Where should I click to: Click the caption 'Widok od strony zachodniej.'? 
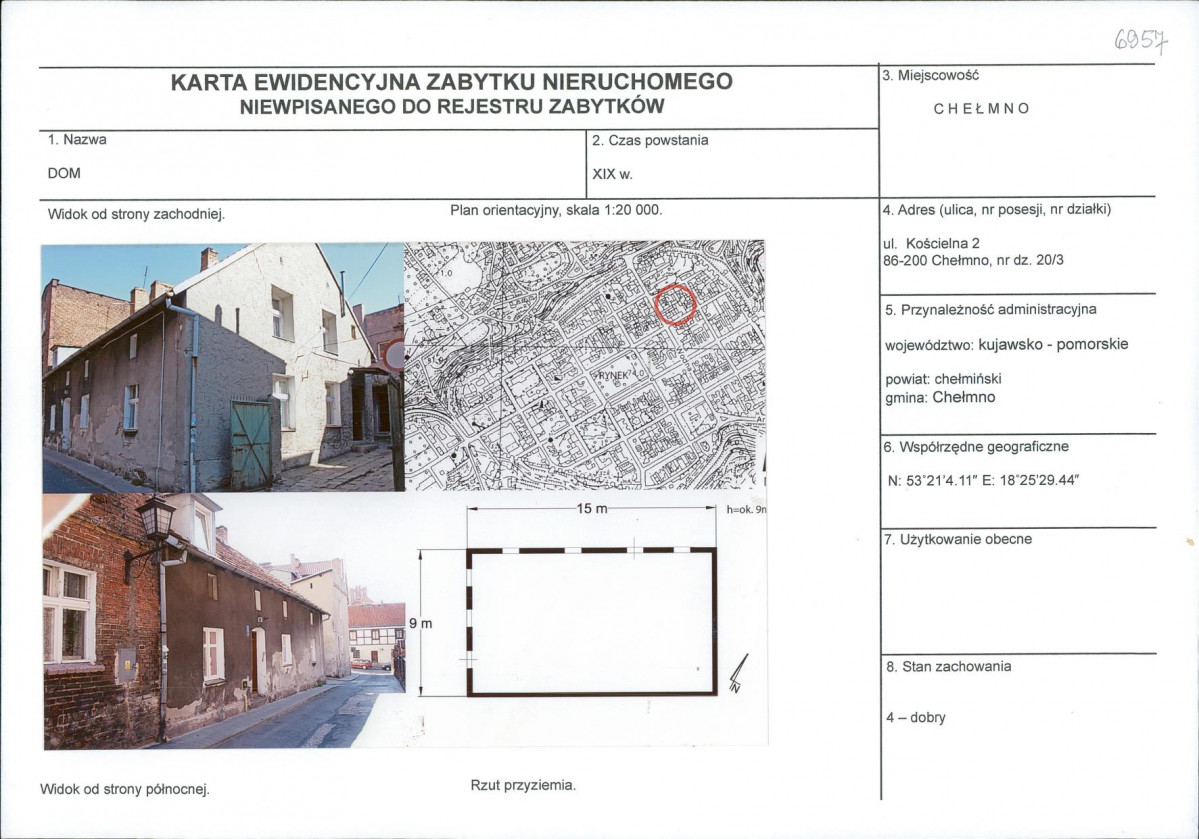point(136,214)
